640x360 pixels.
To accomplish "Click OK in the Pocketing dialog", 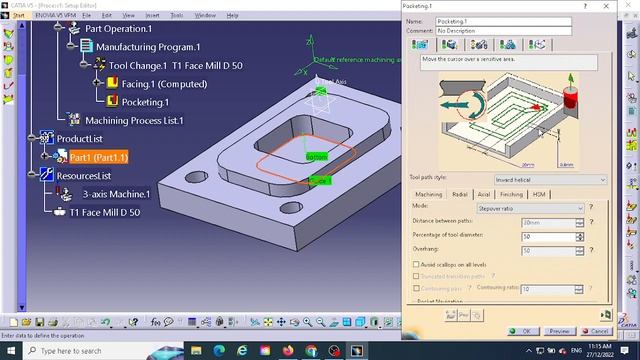I will (523, 331).
